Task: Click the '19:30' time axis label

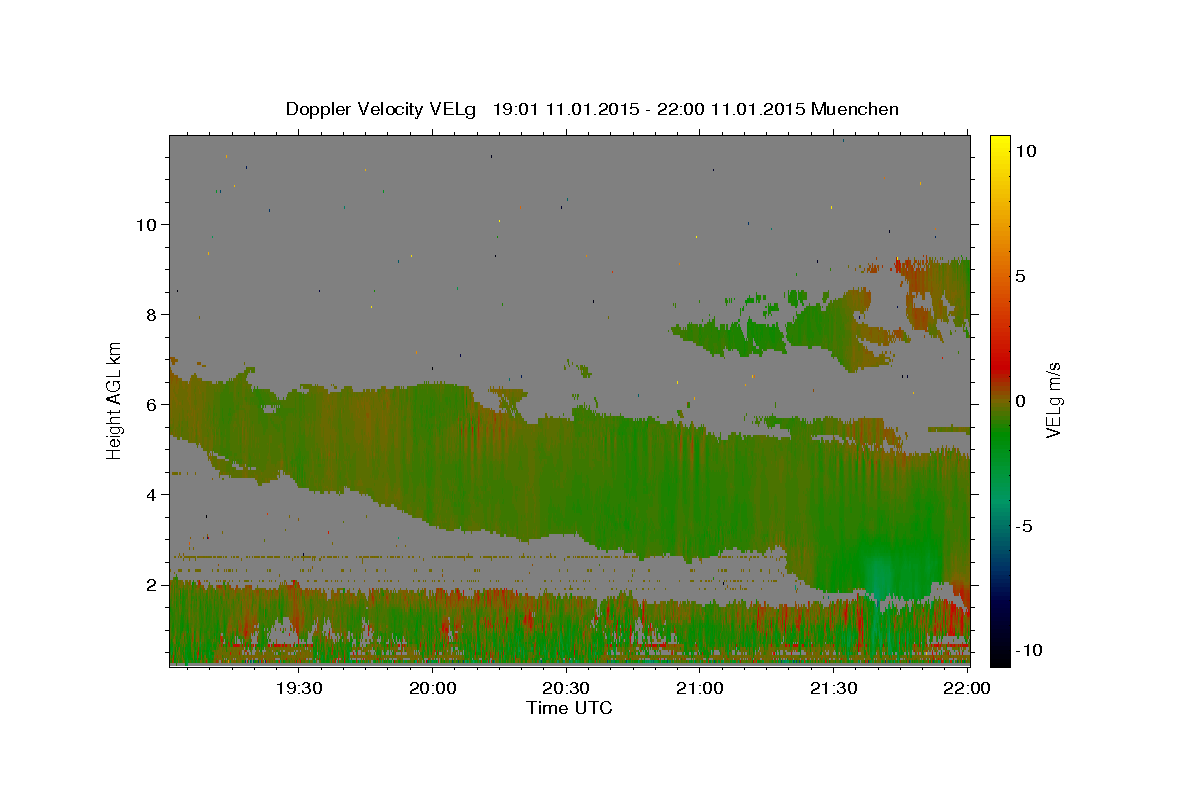Action: point(299,688)
